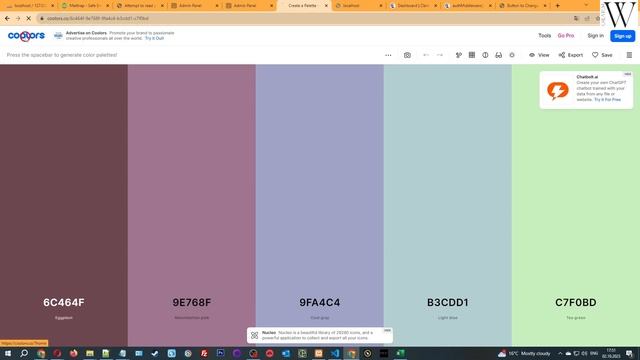Click the undo arrow in the toolbar

click(x=426, y=55)
